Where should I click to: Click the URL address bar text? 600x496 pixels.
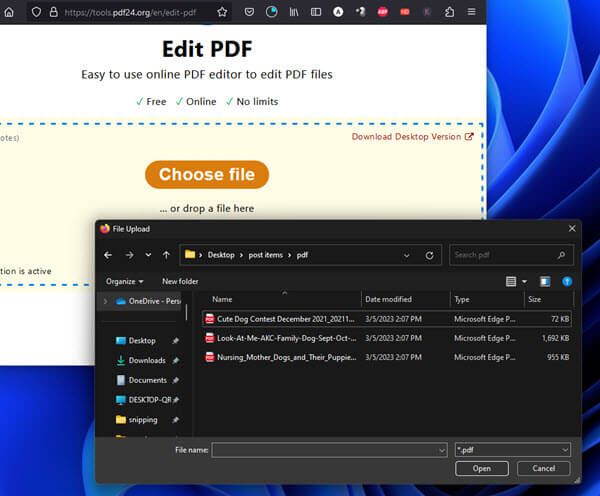130,13
